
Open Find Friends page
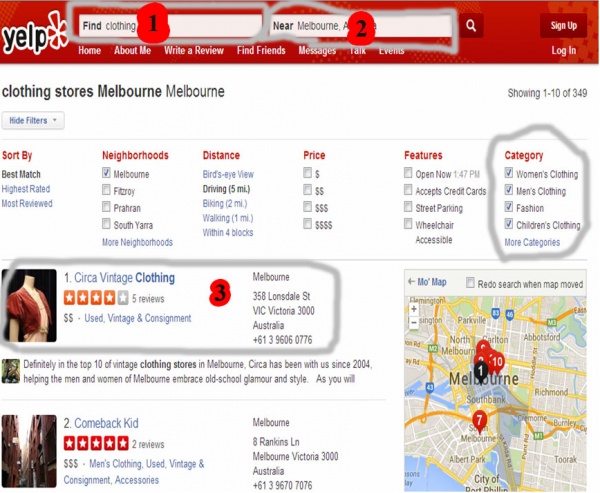[261, 51]
